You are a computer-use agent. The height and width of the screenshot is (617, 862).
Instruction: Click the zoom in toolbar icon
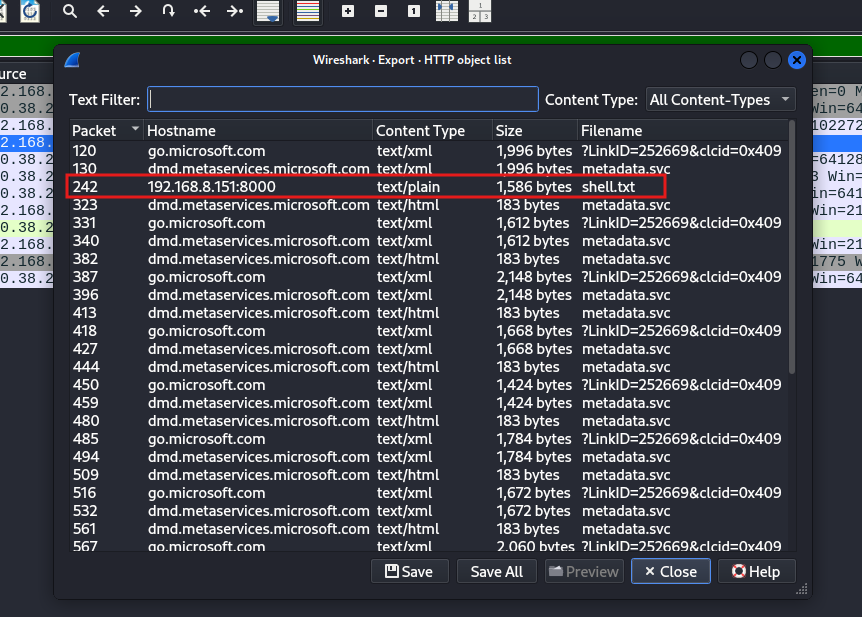(x=348, y=13)
